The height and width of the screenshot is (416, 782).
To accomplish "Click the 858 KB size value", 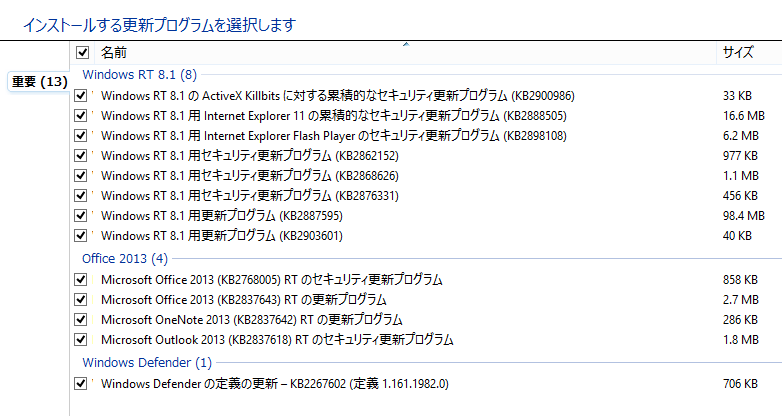I will [740, 279].
